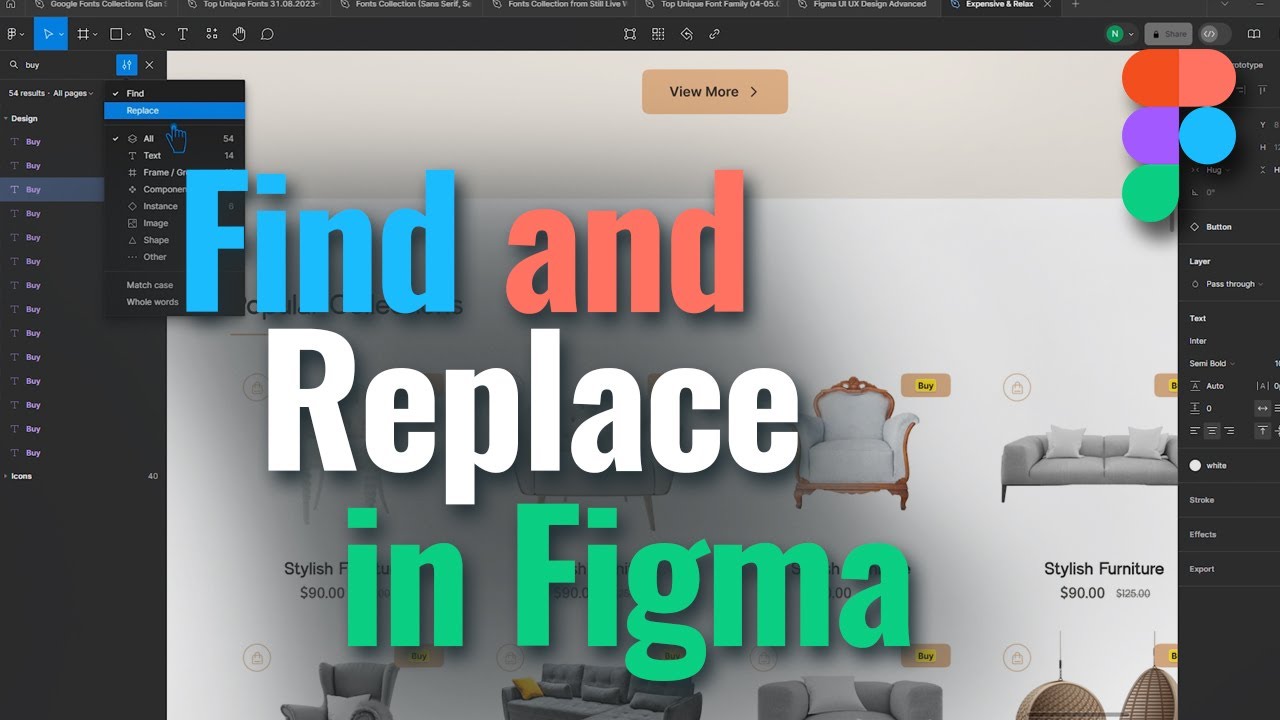
Task: Click the link icon in center toolbar
Action: (714, 34)
